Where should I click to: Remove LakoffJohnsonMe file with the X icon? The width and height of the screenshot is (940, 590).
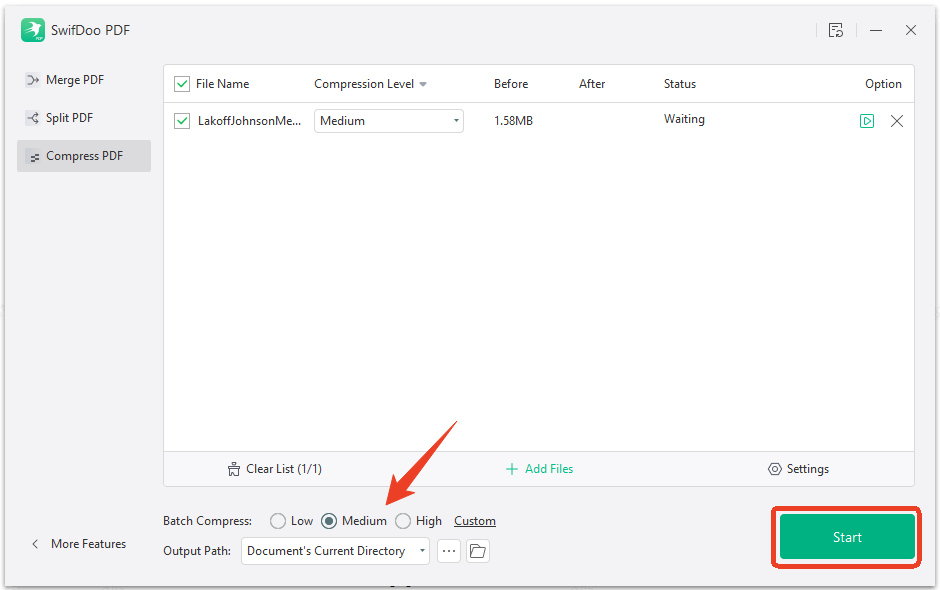[x=897, y=121]
